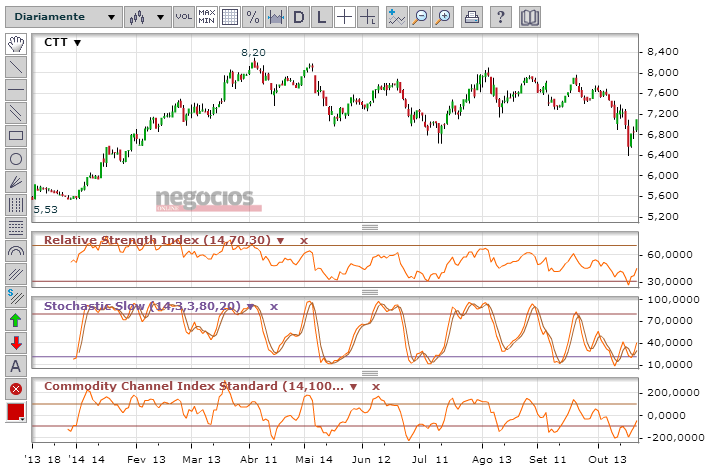Remove the Stochastic Slow panel
Viewport: 709px width, 470px height.
tap(274, 307)
